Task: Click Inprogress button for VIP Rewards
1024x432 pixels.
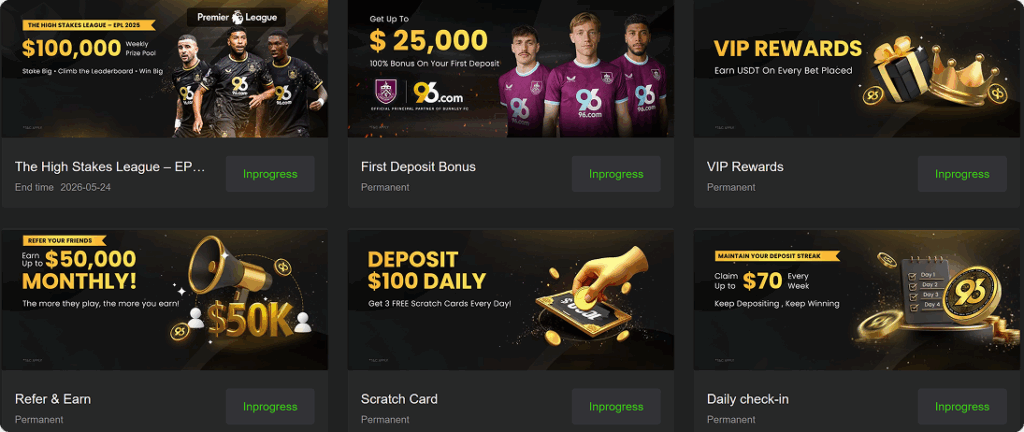Action: 962,174
